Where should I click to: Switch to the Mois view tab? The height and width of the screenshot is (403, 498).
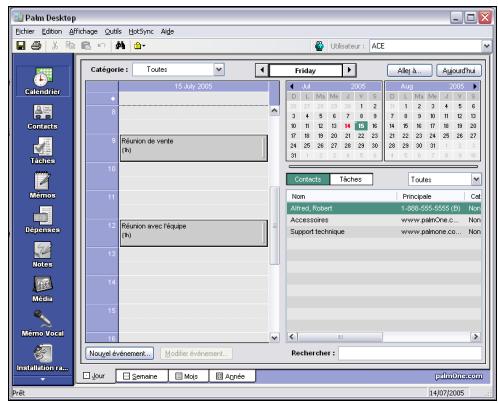pyautogui.click(x=188, y=376)
